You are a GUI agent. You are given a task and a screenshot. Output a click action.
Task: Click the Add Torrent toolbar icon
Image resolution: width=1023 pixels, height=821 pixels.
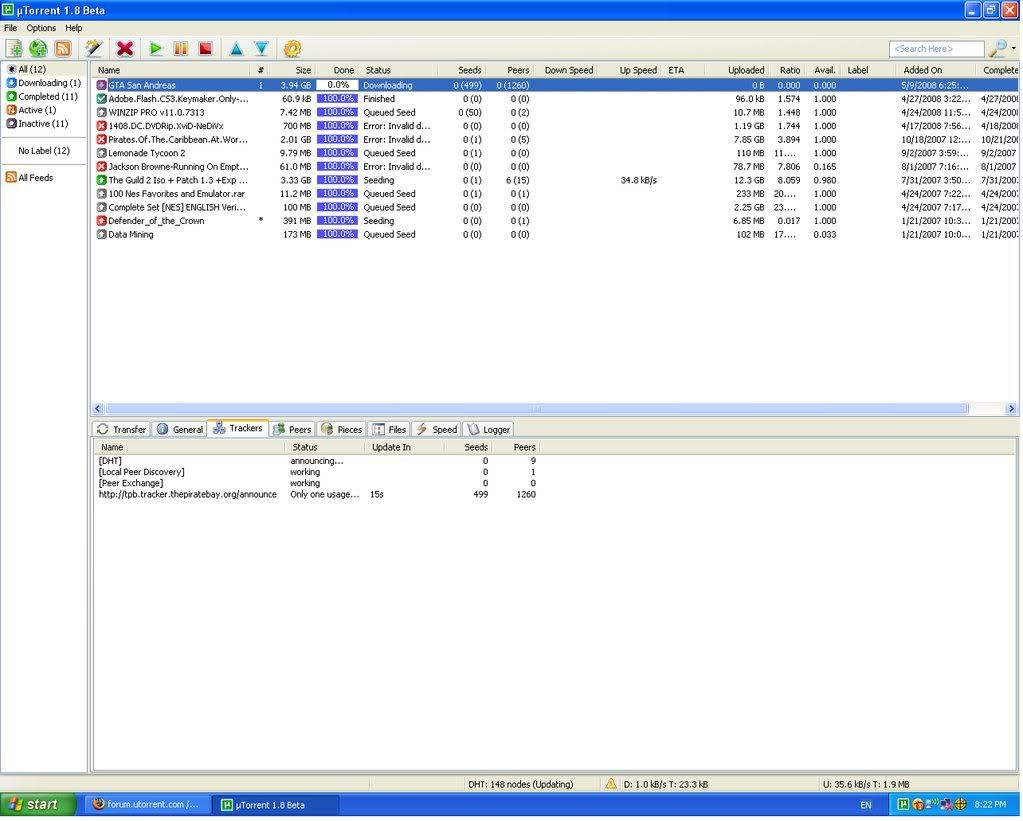(14, 48)
